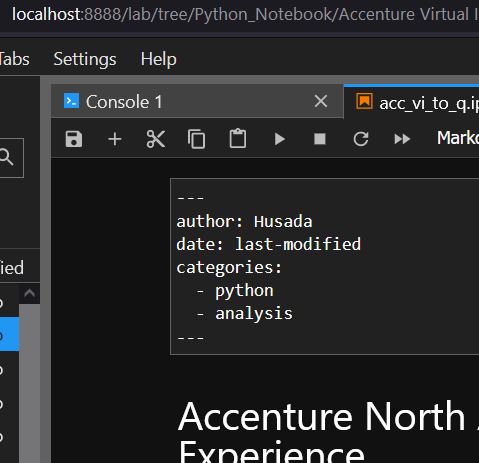This screenshot has width=479, height=463.
Task: Run the selected cell with the play icon
Action: coord(280,139)
